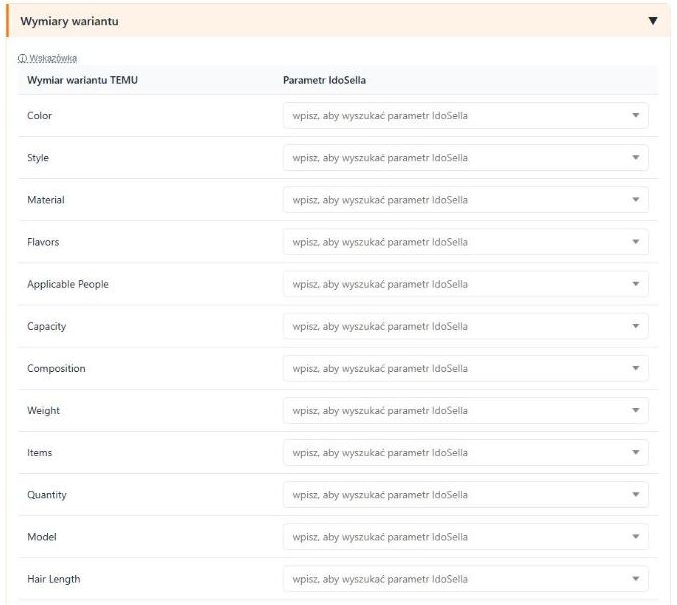677x605 pixels.
Task: Click the Wymiary wariantu section title
Action: (x=69, y=21)
